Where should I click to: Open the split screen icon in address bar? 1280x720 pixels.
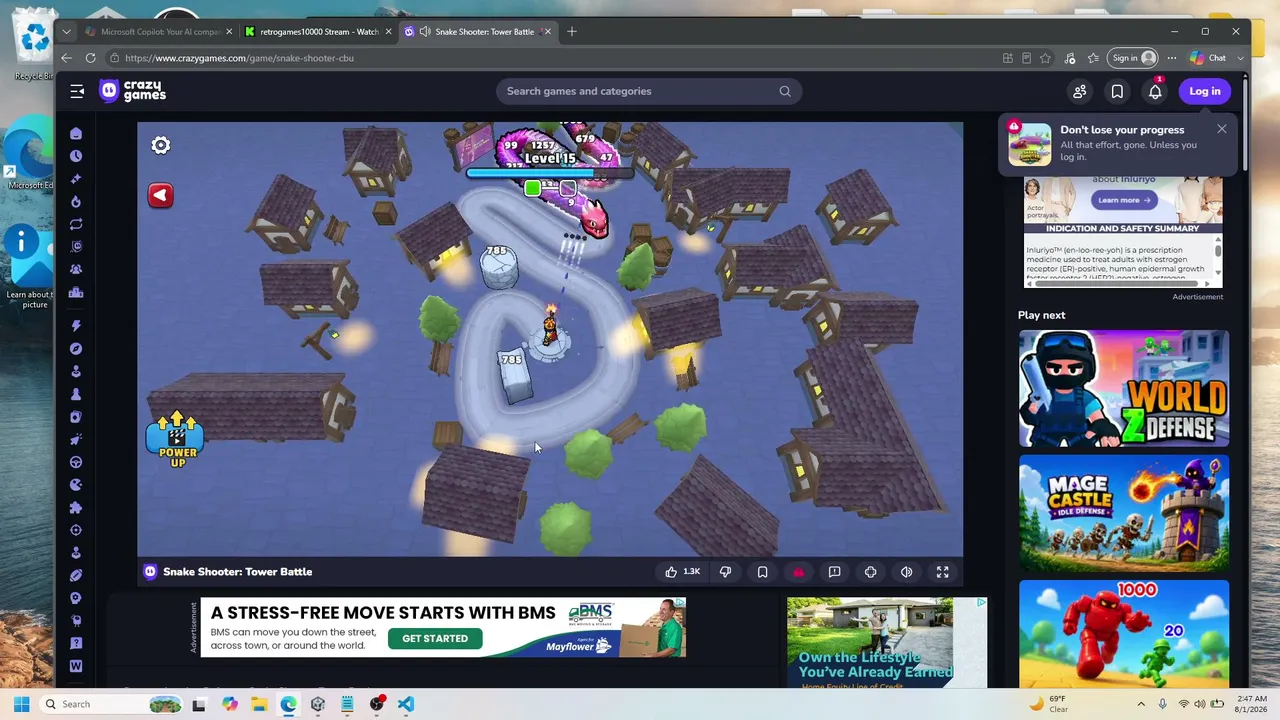[1008, 58]
